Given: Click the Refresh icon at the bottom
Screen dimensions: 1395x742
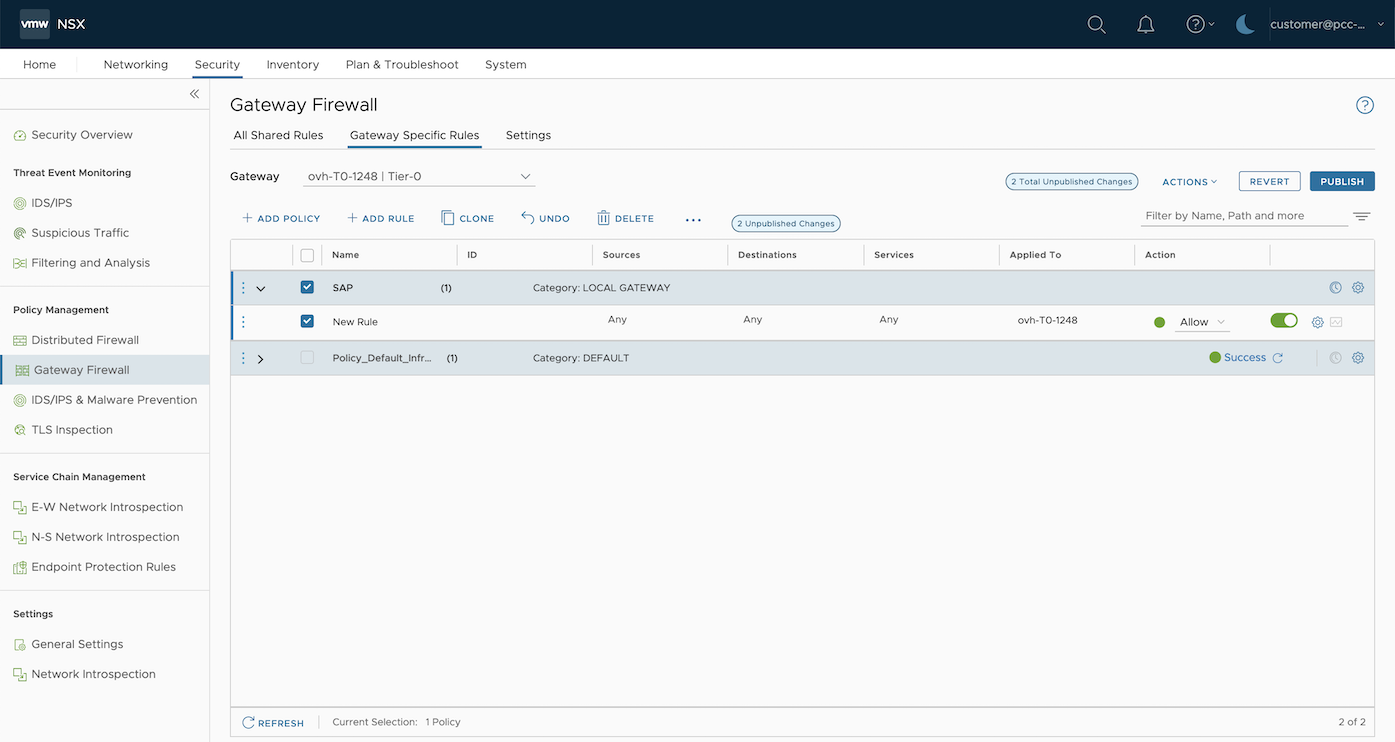Looking at the screenshot, I should 246,722.
